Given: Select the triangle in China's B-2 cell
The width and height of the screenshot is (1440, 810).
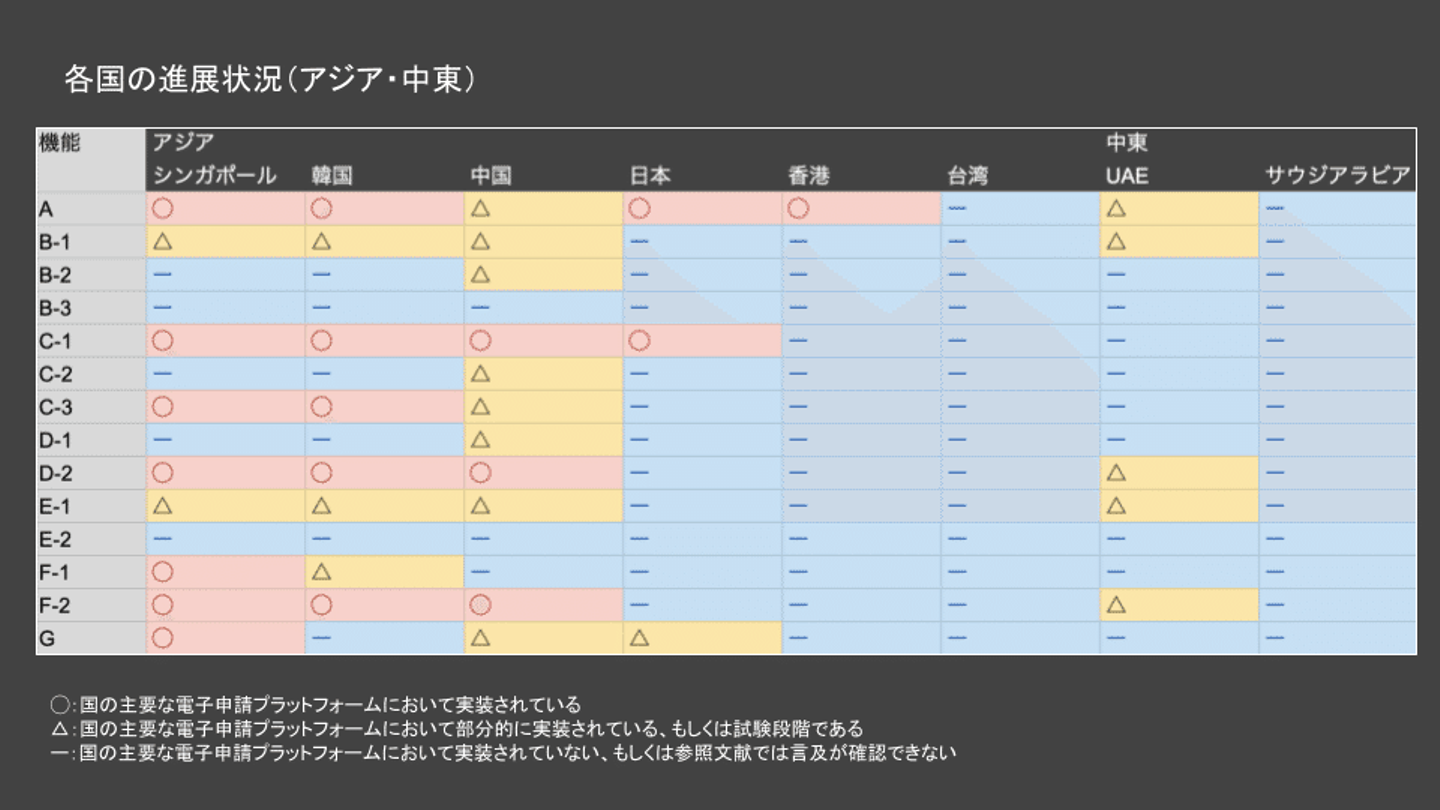Looking at the screenshot, I should click(480, 275).
